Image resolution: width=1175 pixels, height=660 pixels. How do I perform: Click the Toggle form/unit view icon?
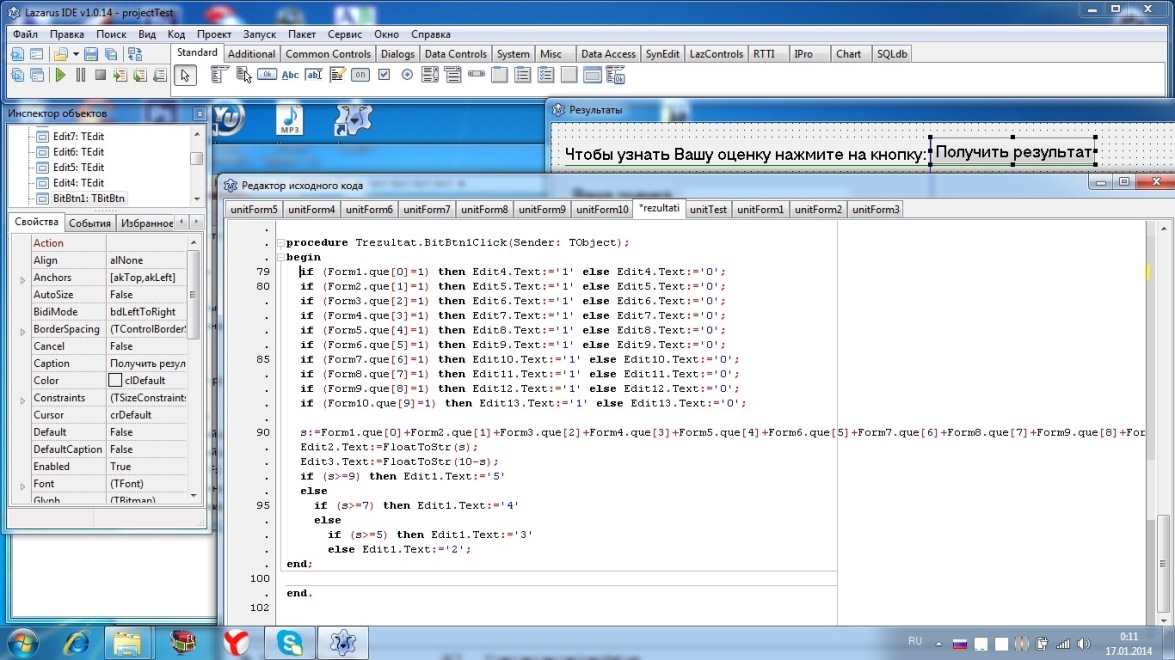click(x=135, y=54)
